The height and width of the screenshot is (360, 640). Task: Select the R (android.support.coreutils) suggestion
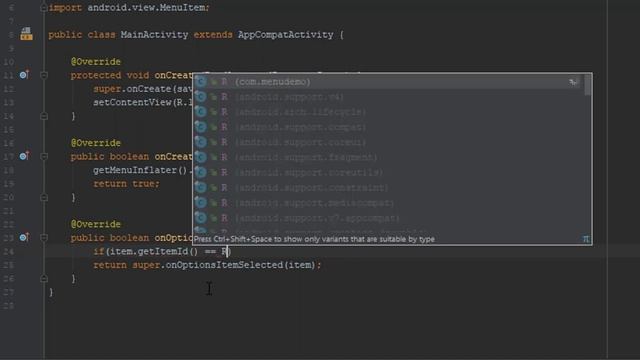pos(389,172)
